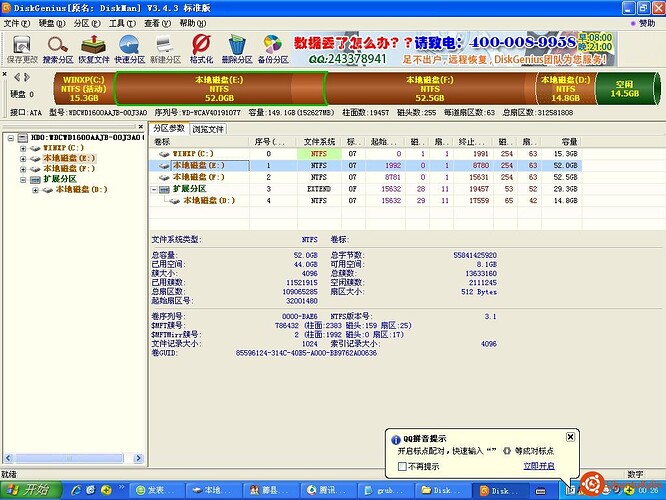Click the Search Partitions (搜索分区) magnifier icon

[x=57, y=47]
